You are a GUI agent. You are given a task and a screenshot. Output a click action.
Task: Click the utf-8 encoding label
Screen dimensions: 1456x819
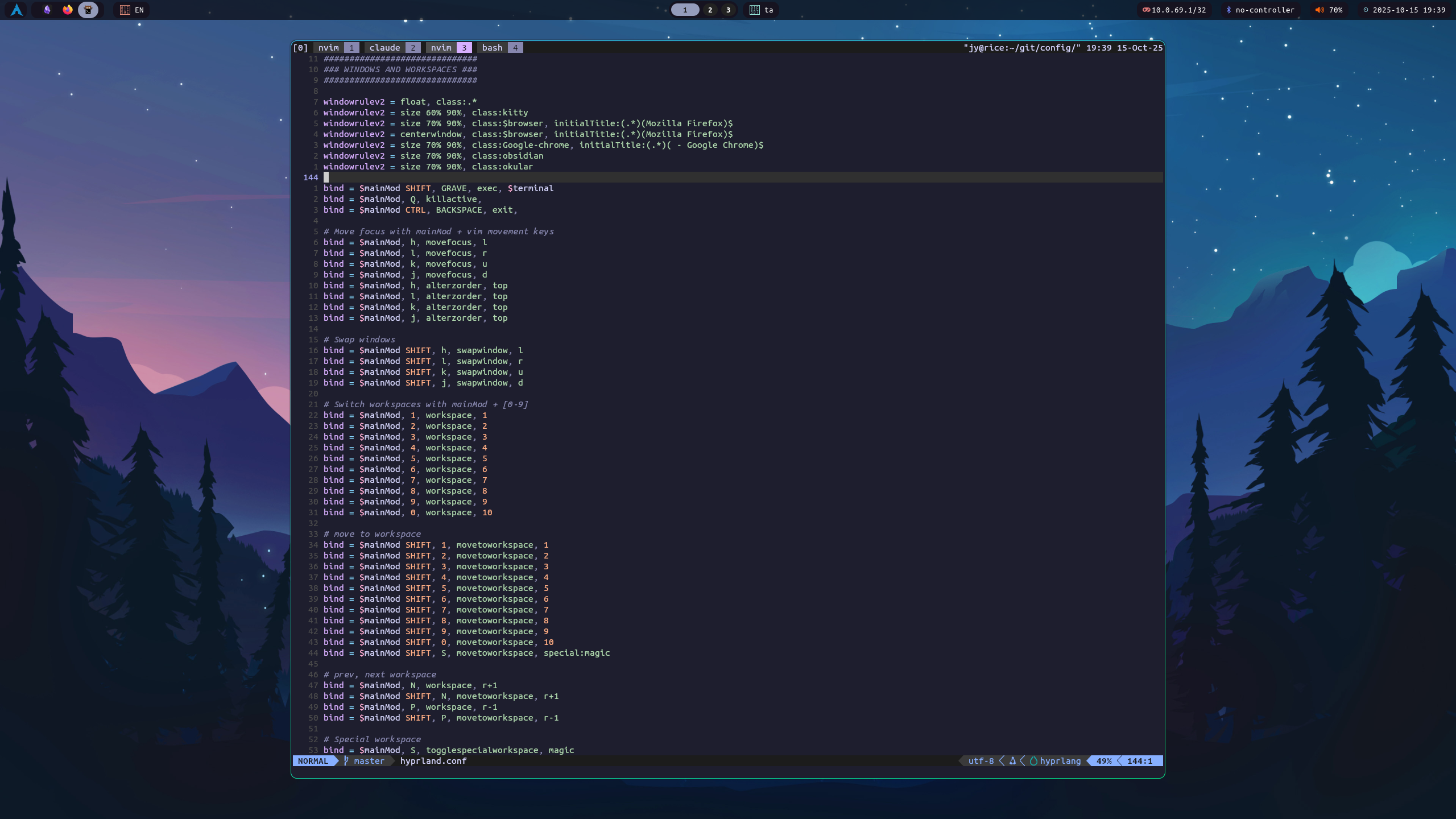980,761
